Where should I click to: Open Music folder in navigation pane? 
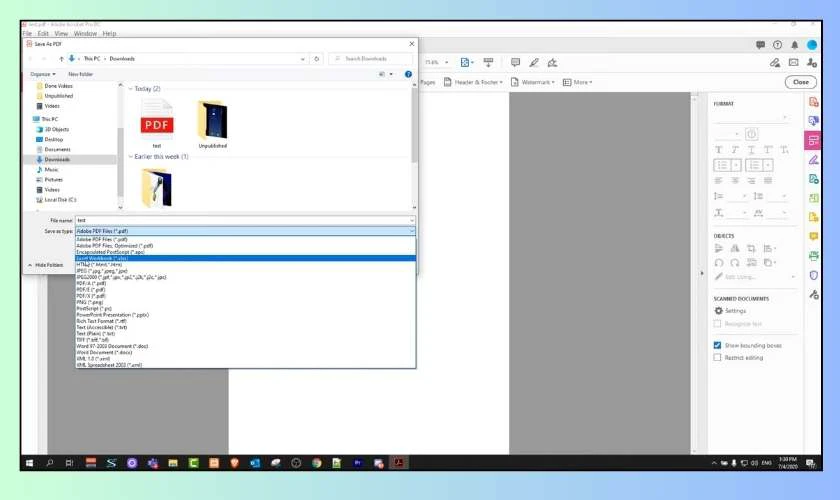coord(51,169)
